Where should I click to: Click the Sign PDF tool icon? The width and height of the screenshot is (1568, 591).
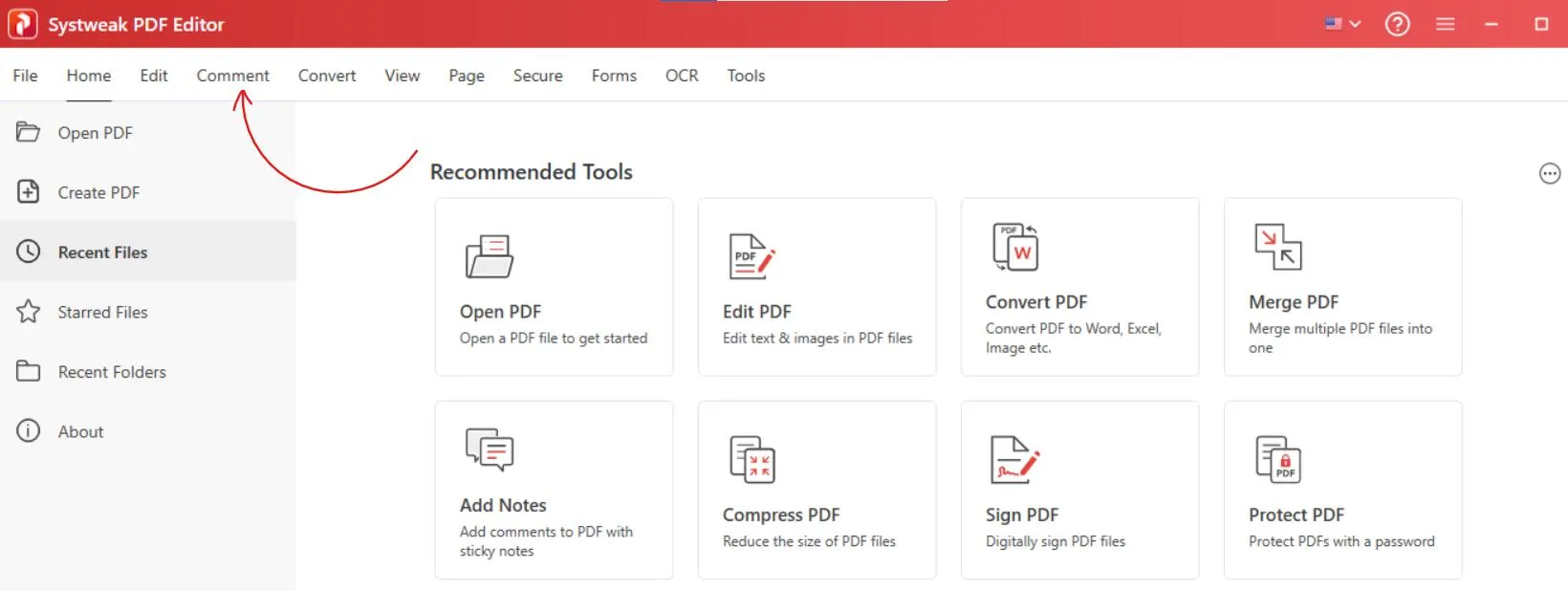pyautogui.click(x=1014, y=460)
